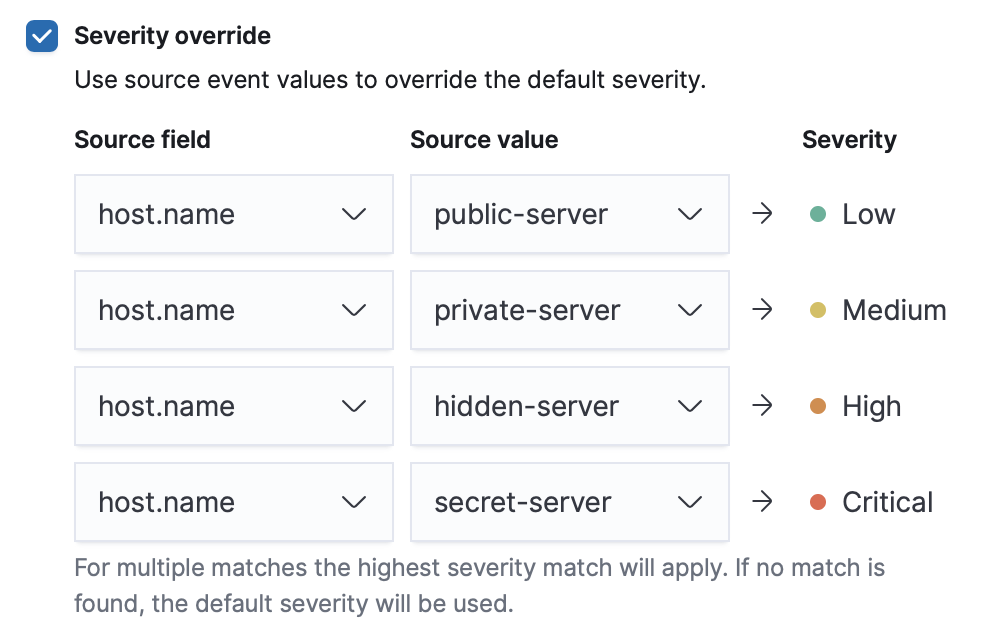Click the right arrow icon beside Low severity
Image resolution: width=986 pixels, height=640 pixels.
coord(763,213)
